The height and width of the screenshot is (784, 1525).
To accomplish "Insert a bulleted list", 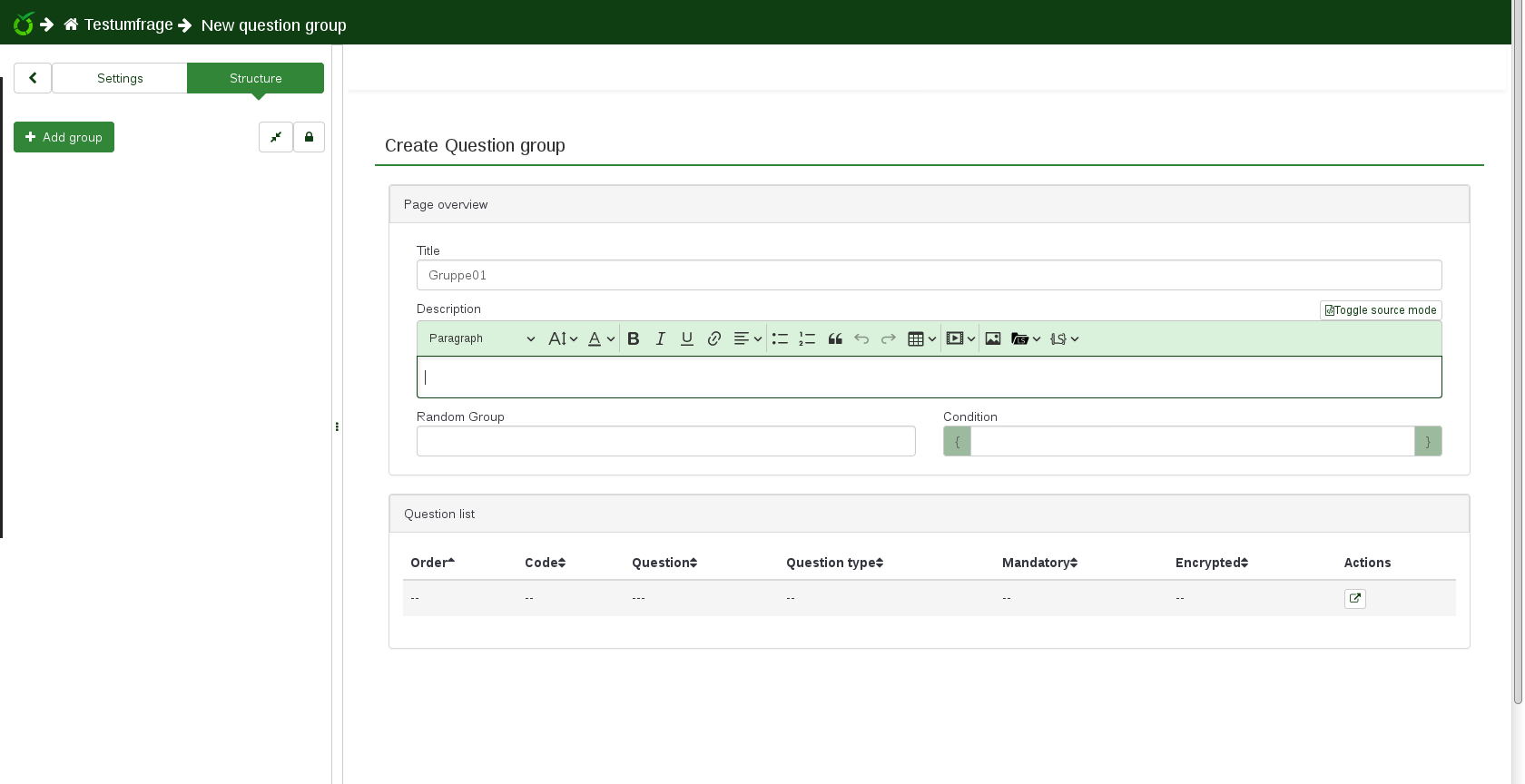I will click(780, 338).
